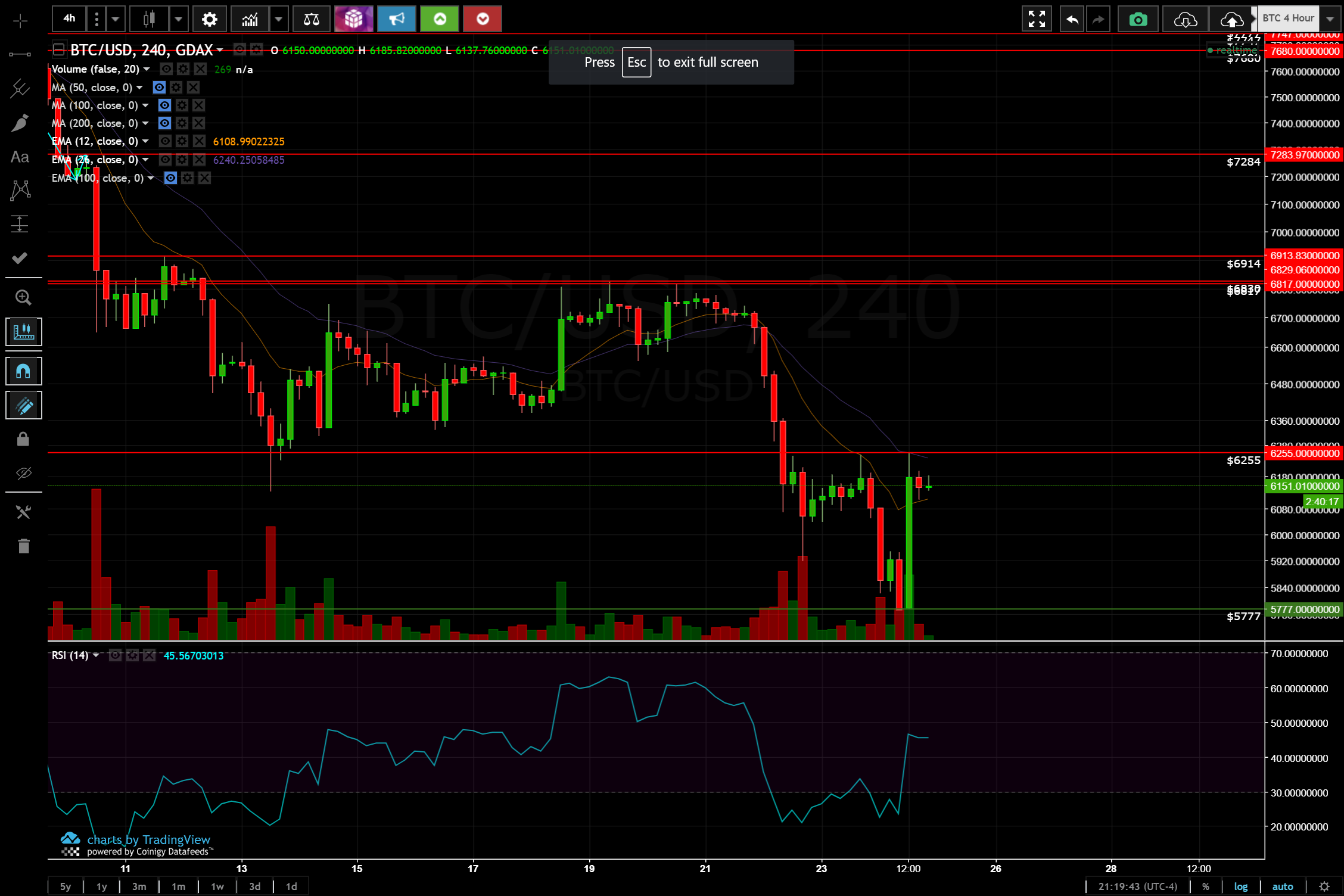Click the compare scales icon

click(311, 20)
